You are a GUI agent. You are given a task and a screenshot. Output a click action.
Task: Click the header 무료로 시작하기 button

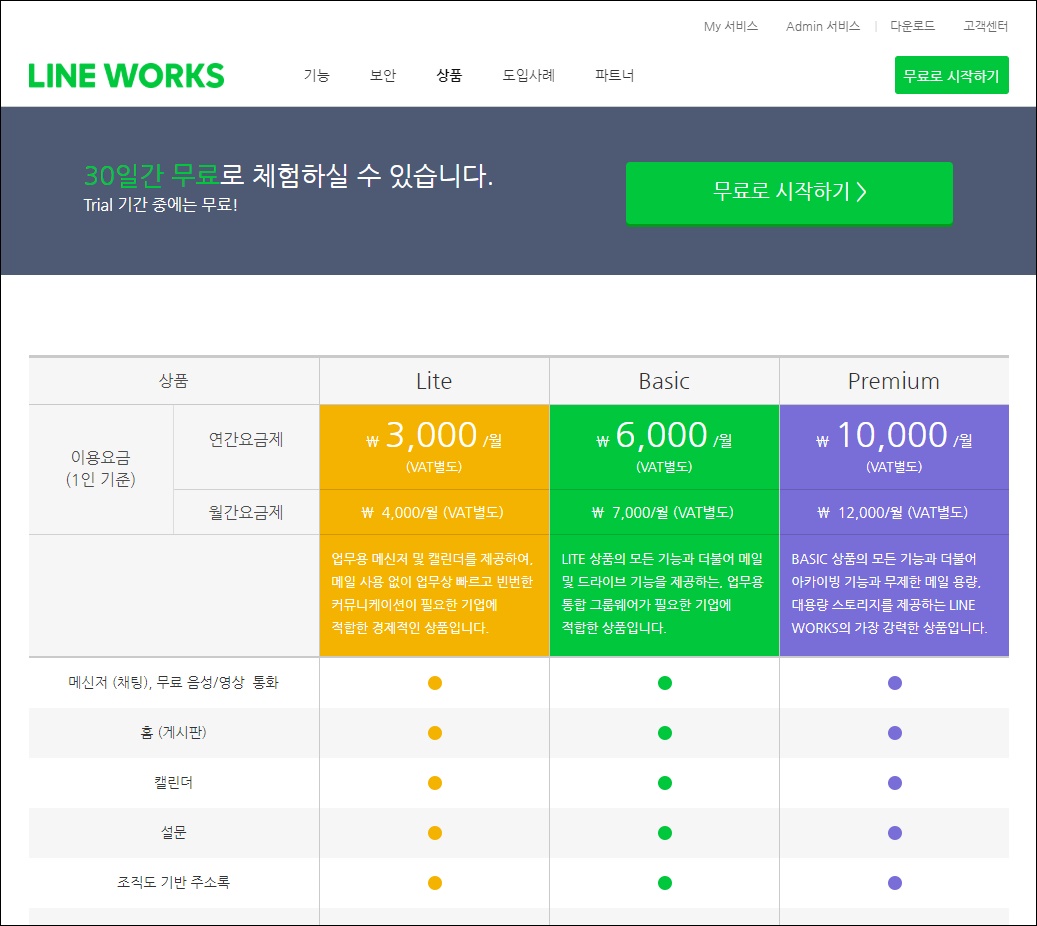(951, 75)
